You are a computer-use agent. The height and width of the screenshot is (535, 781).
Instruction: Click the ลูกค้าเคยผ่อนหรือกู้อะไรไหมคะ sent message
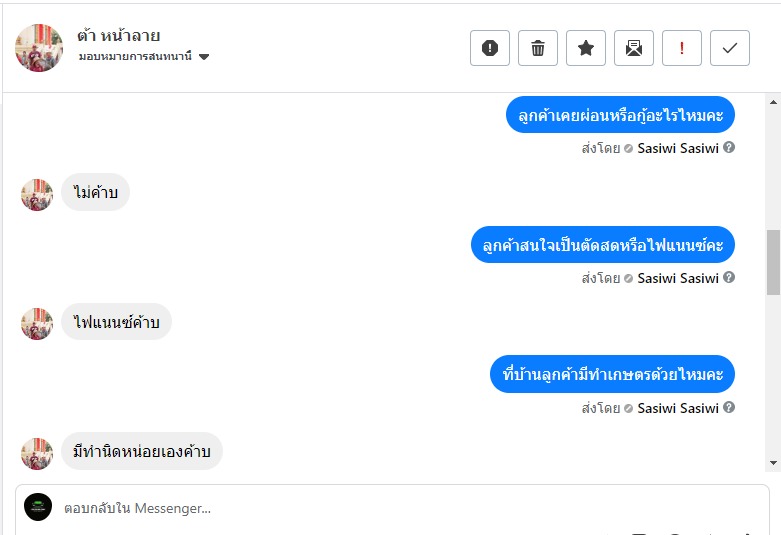(x=620, y=114)
